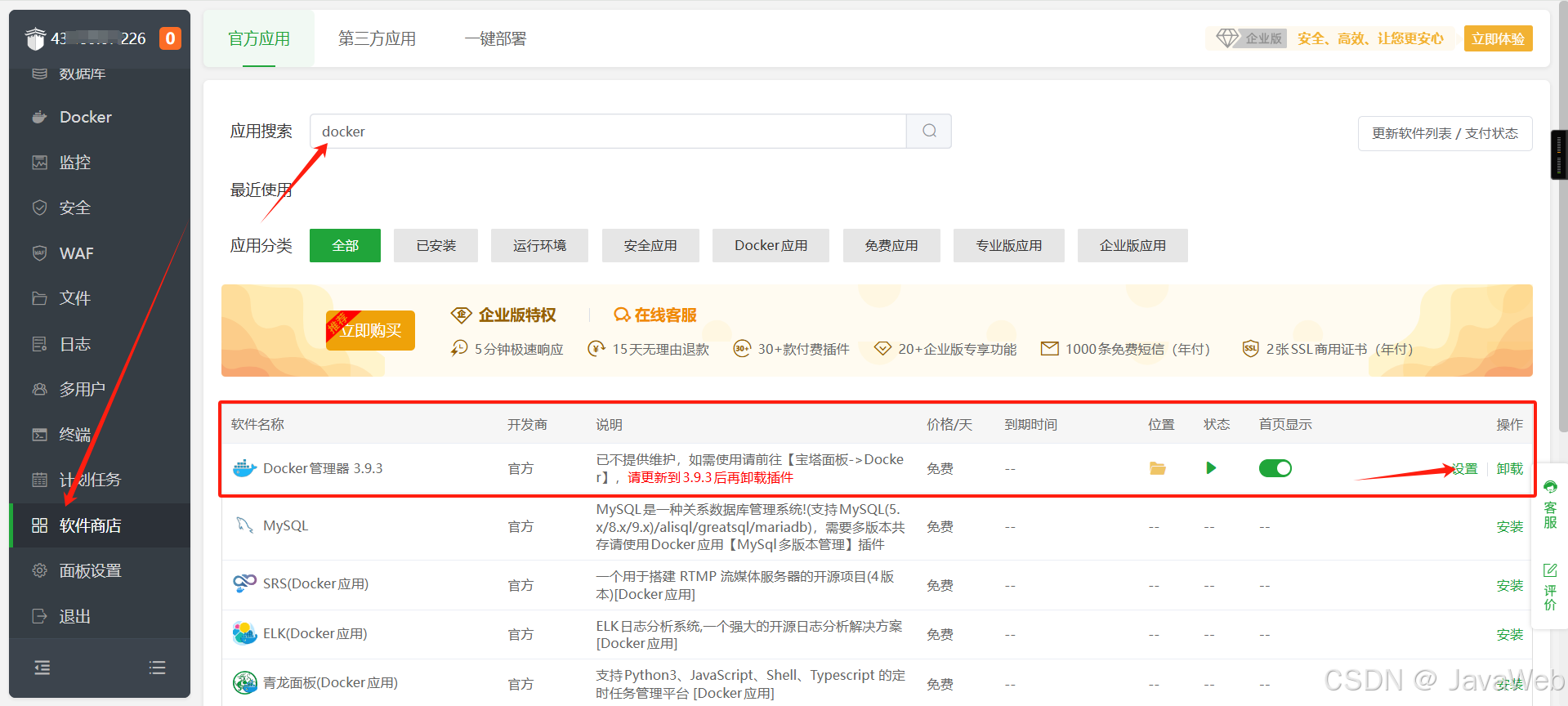Screen dimensions: 1568x706
Task: Open the WAF shield icon in sidebar
Action: coord(39,253)
